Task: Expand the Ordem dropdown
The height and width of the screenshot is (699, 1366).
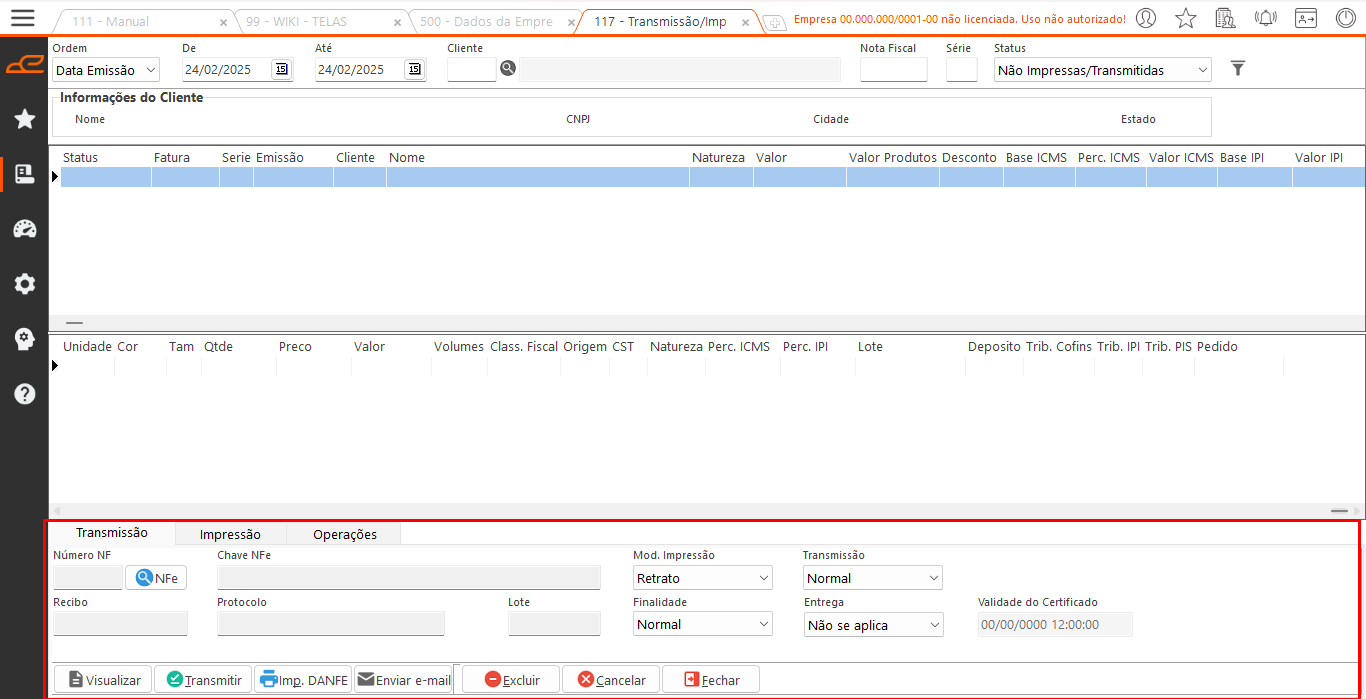Action: point(106,70)
